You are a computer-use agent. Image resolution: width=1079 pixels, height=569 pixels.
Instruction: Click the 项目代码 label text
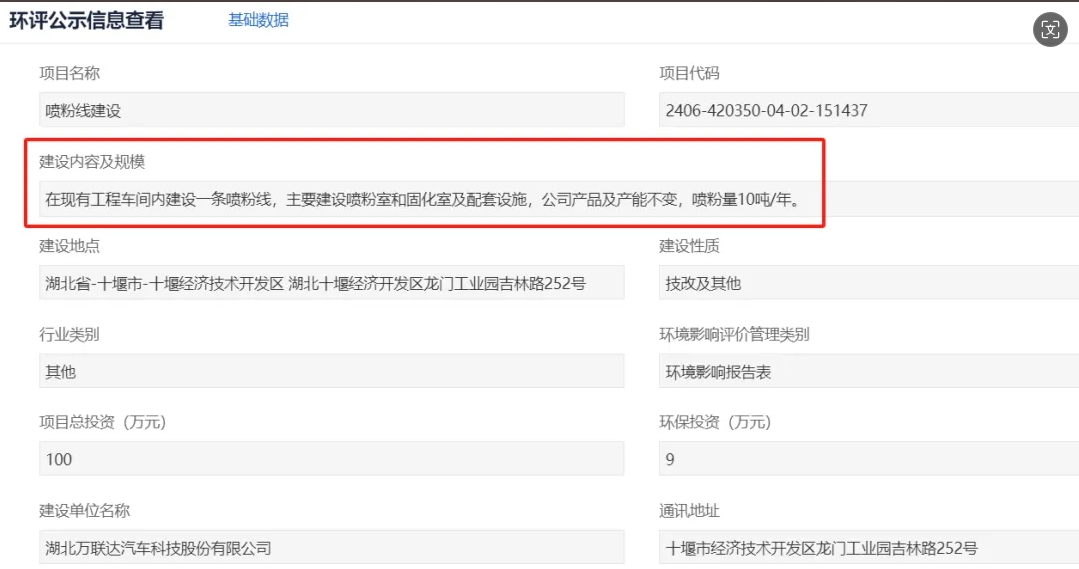click(689, 73)
